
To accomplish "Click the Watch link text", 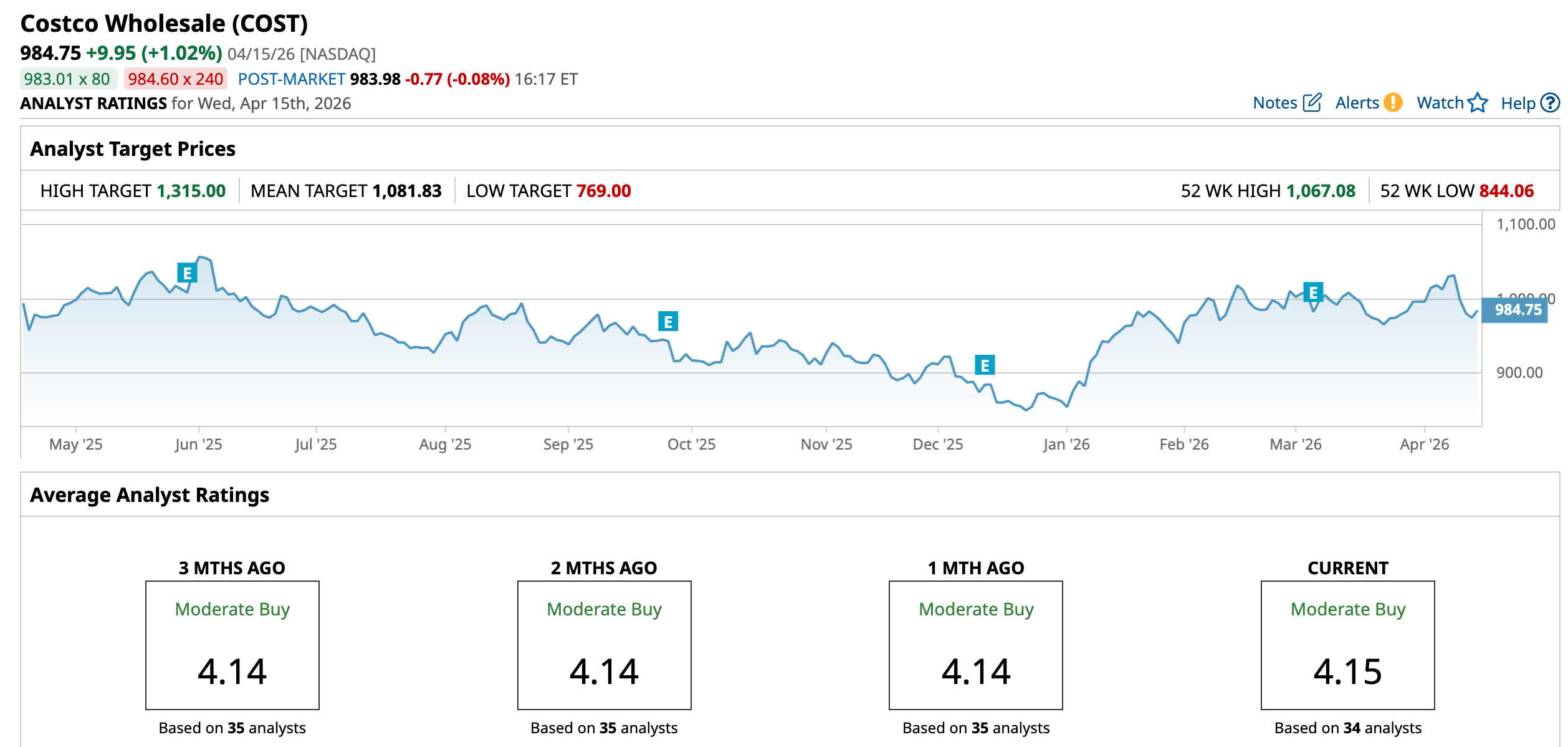I will 1440,103.
